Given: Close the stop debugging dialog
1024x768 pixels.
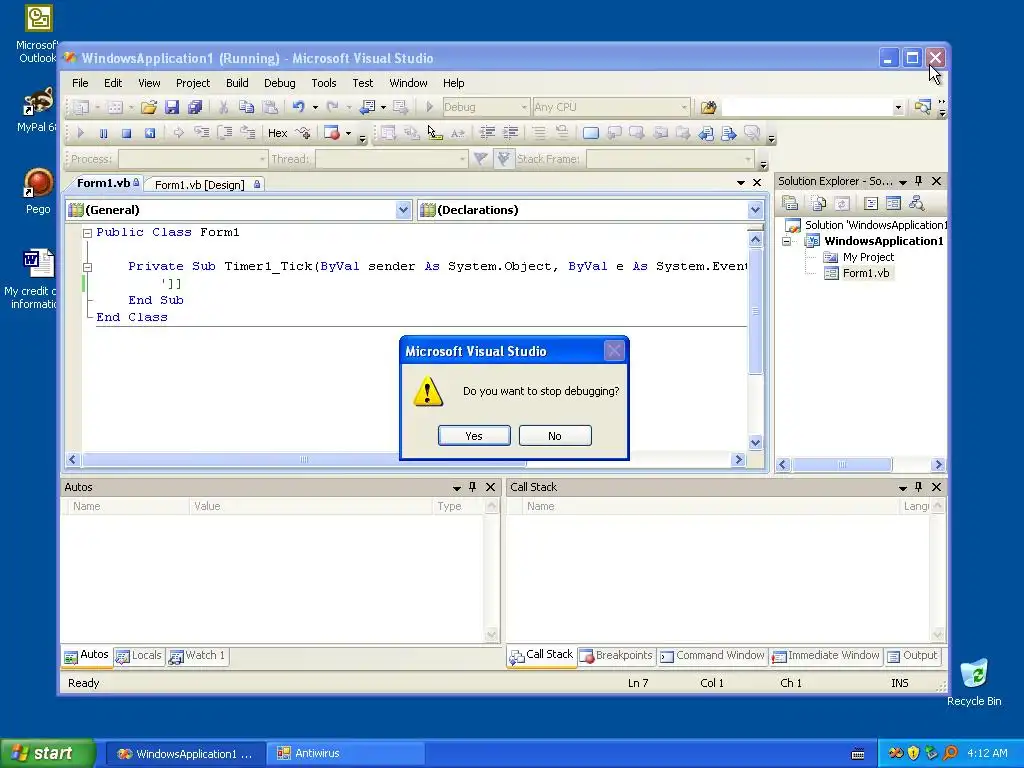Looking at the screenshot, I should (x=614, y=351).
